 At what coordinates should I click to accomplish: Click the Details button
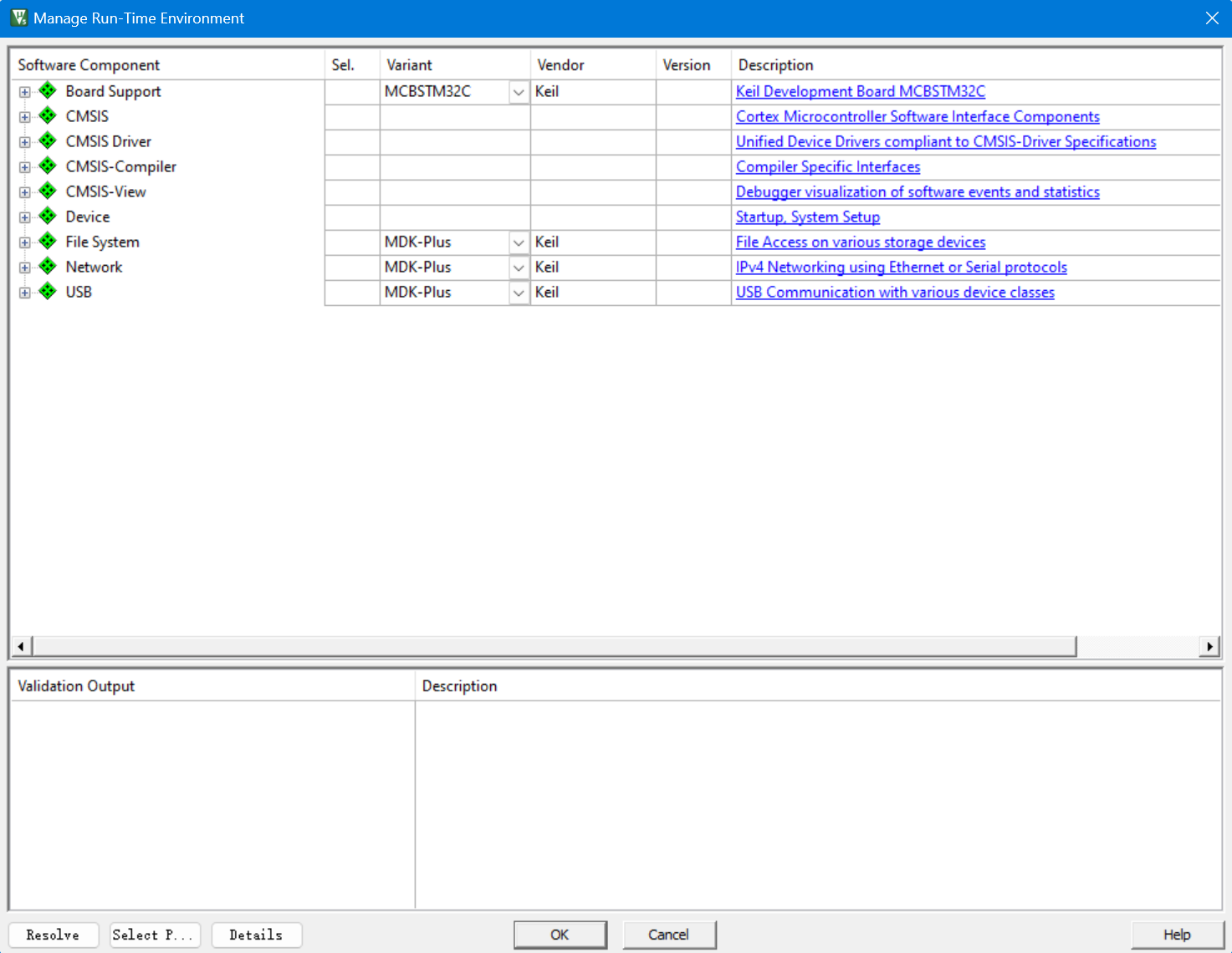[257, 935]
